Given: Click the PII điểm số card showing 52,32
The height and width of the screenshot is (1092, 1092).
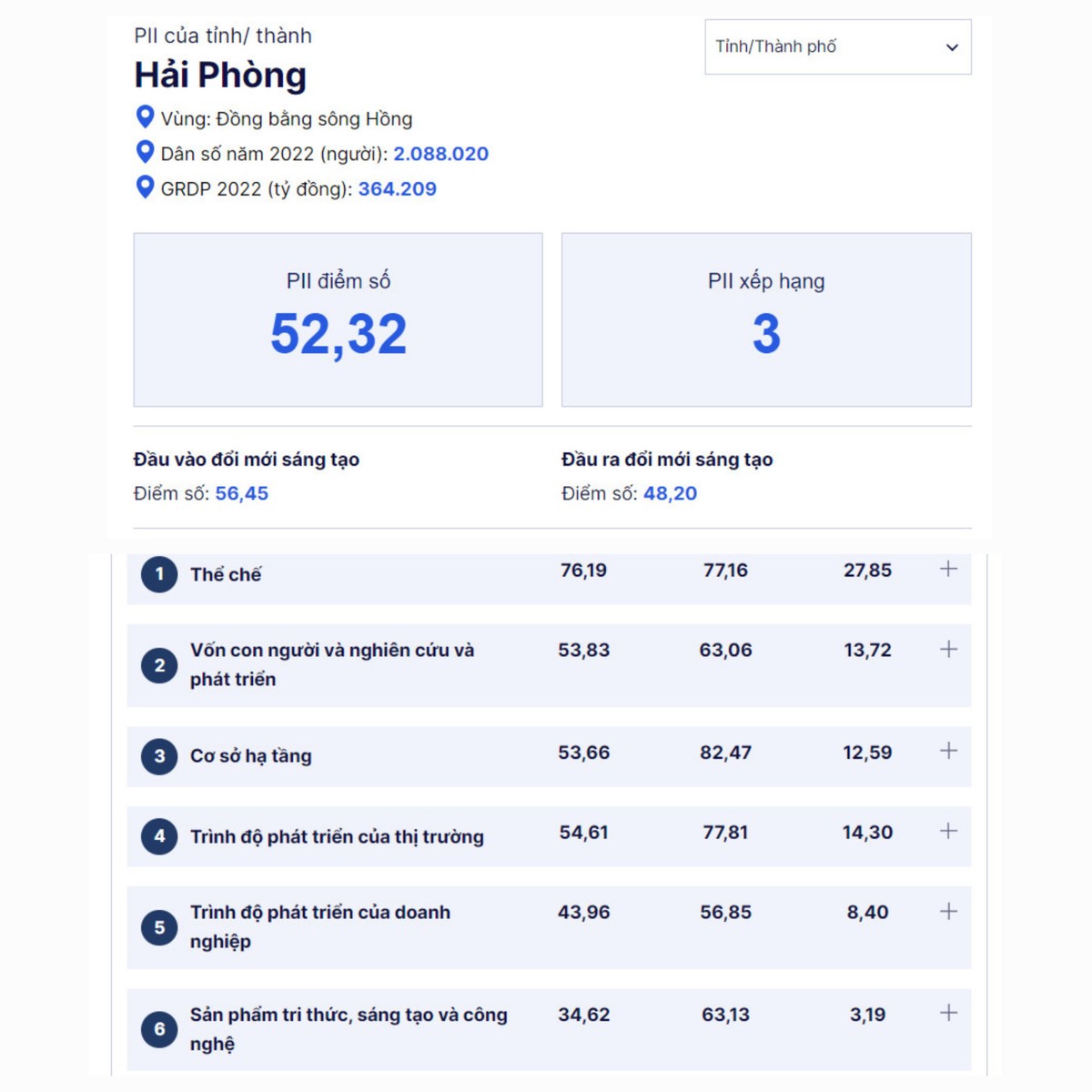Looking at the screenshot, I should click(x=339, y=318).
